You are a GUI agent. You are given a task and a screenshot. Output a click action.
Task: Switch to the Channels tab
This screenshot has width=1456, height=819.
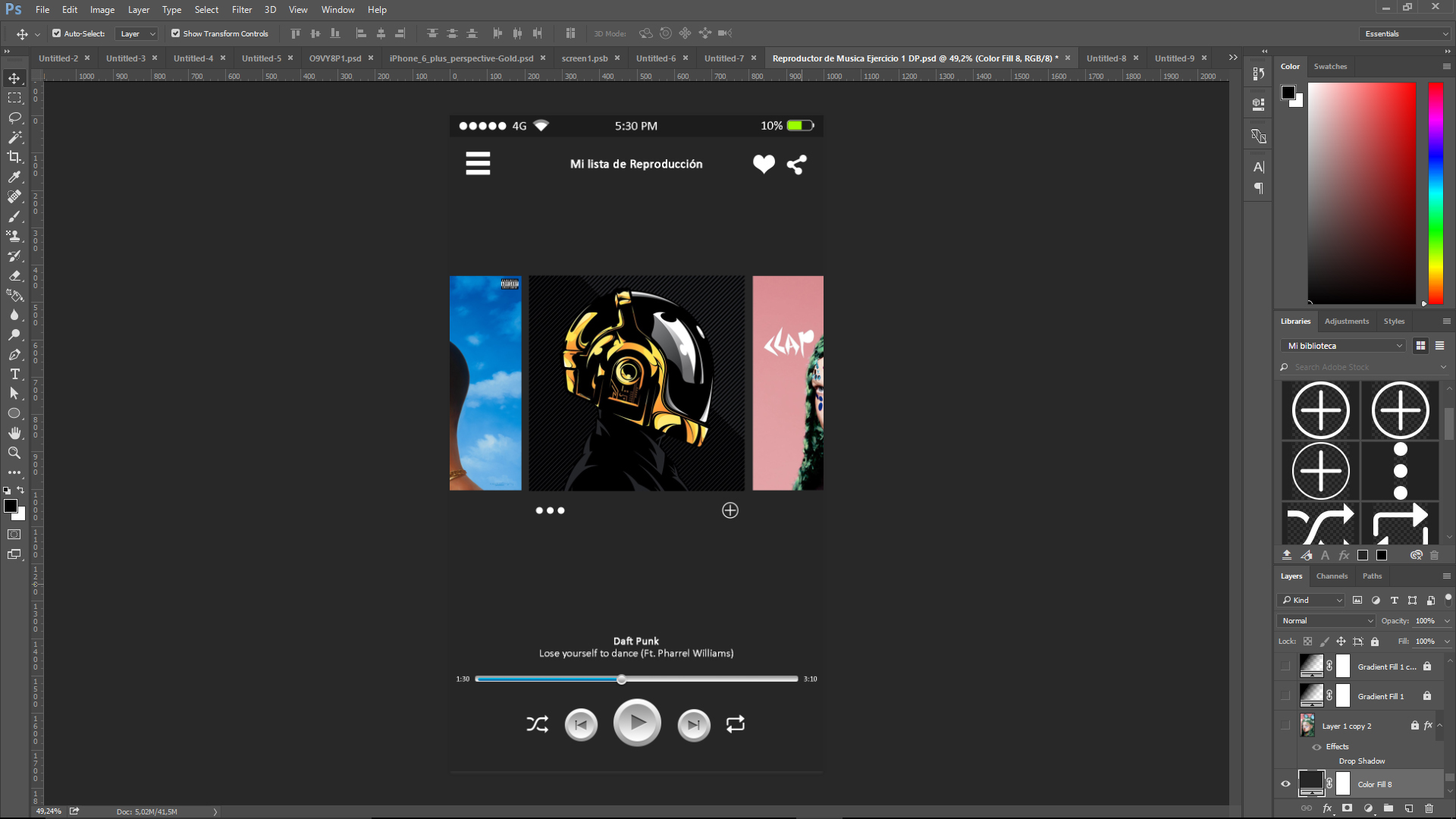(x=1332, y=576)
